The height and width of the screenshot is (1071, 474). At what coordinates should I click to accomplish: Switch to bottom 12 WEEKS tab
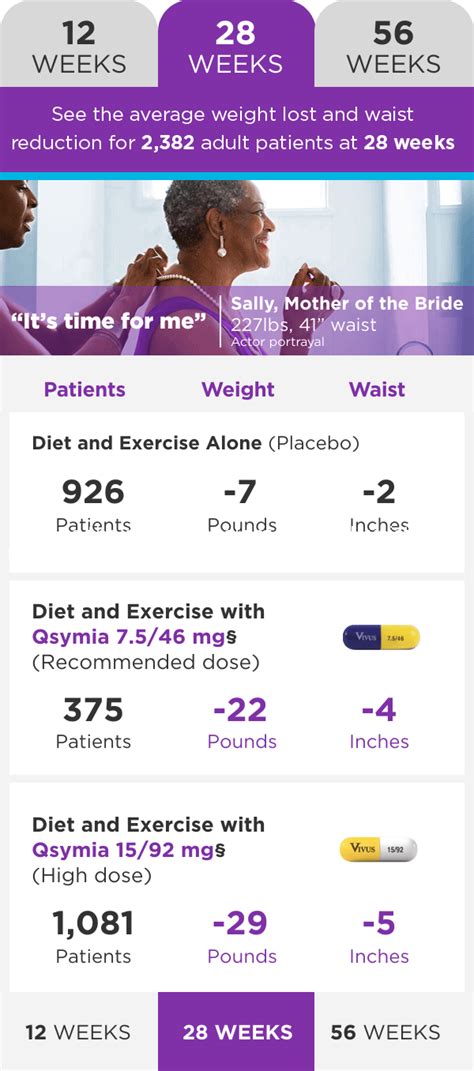(x=78, y=1031)
